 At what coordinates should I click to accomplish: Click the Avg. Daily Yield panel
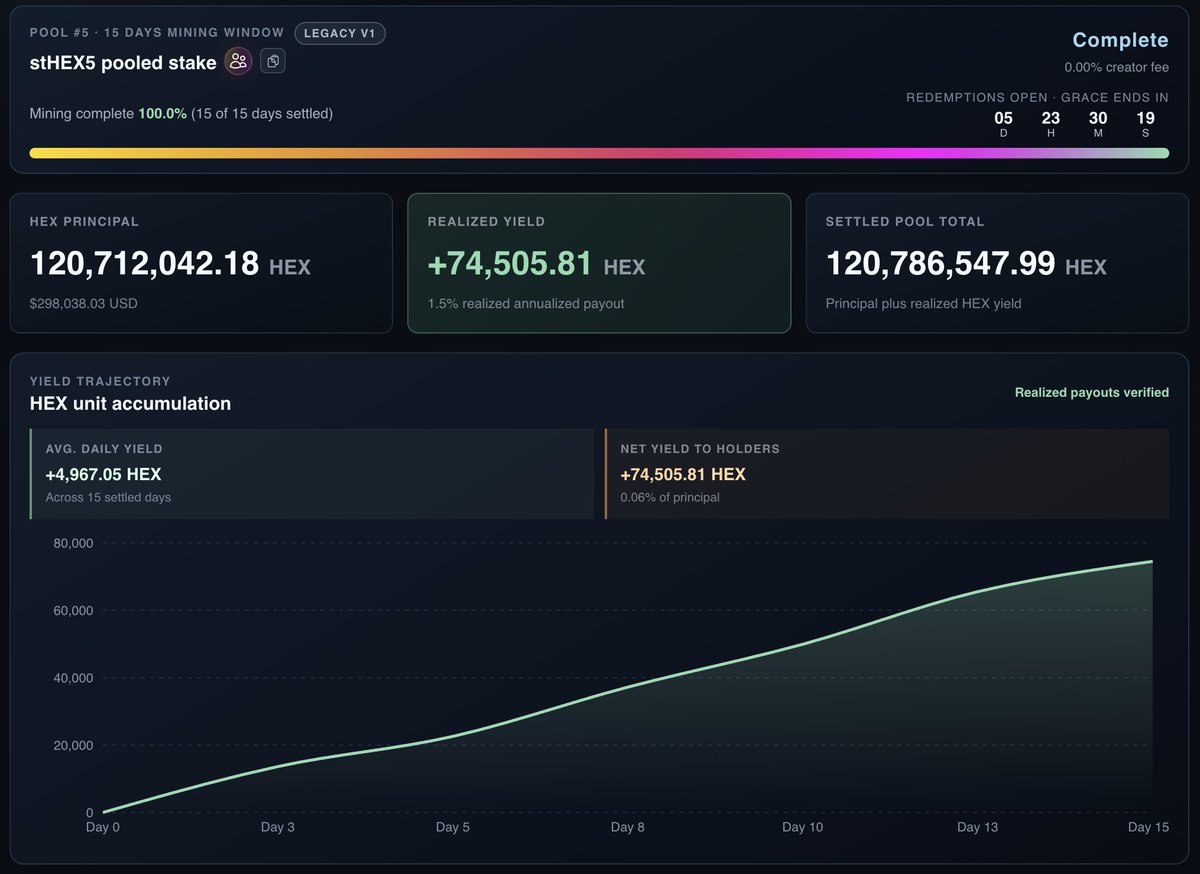click(312, 474)
